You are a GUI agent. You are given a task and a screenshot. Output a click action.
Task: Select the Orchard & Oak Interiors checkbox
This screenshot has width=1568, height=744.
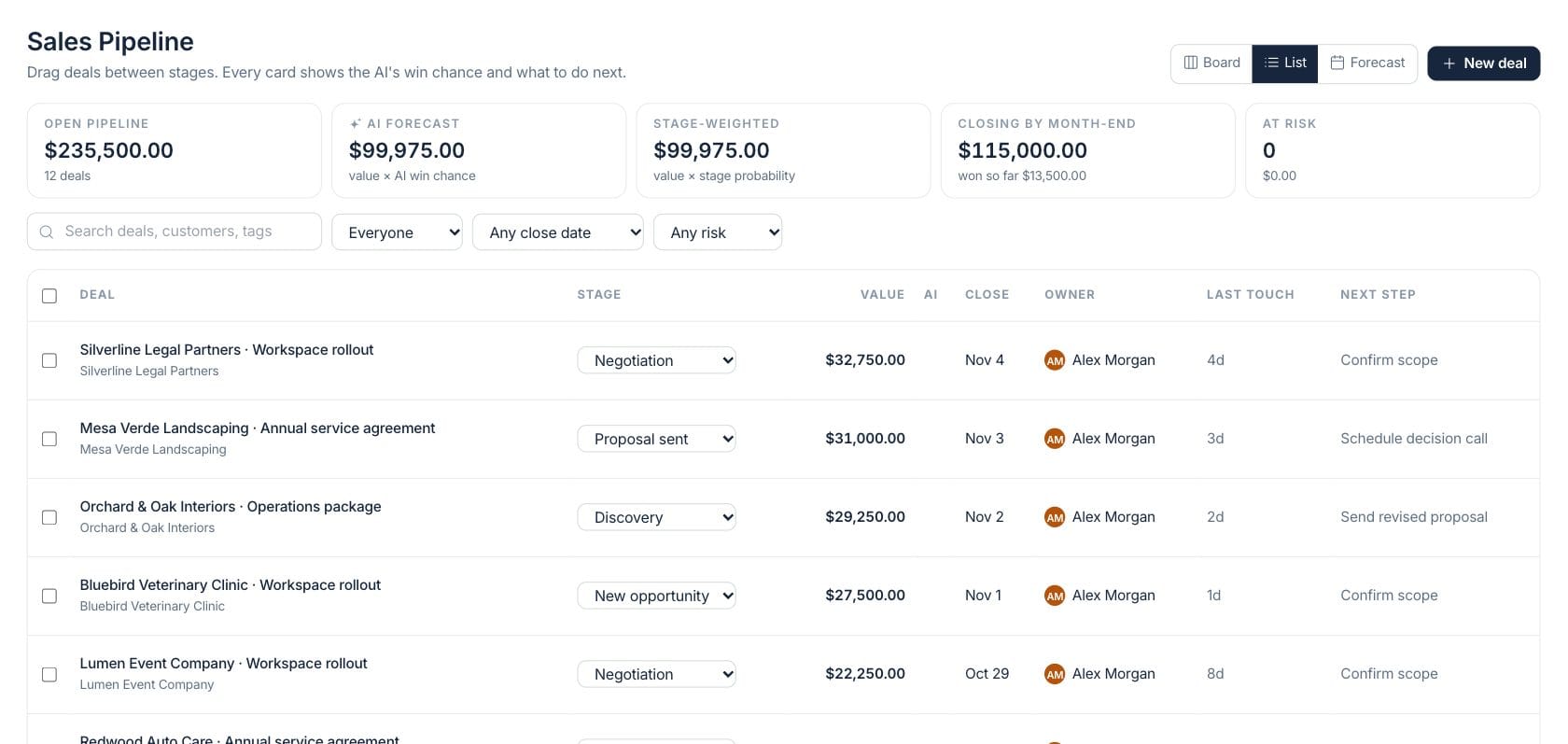[49, 517]
